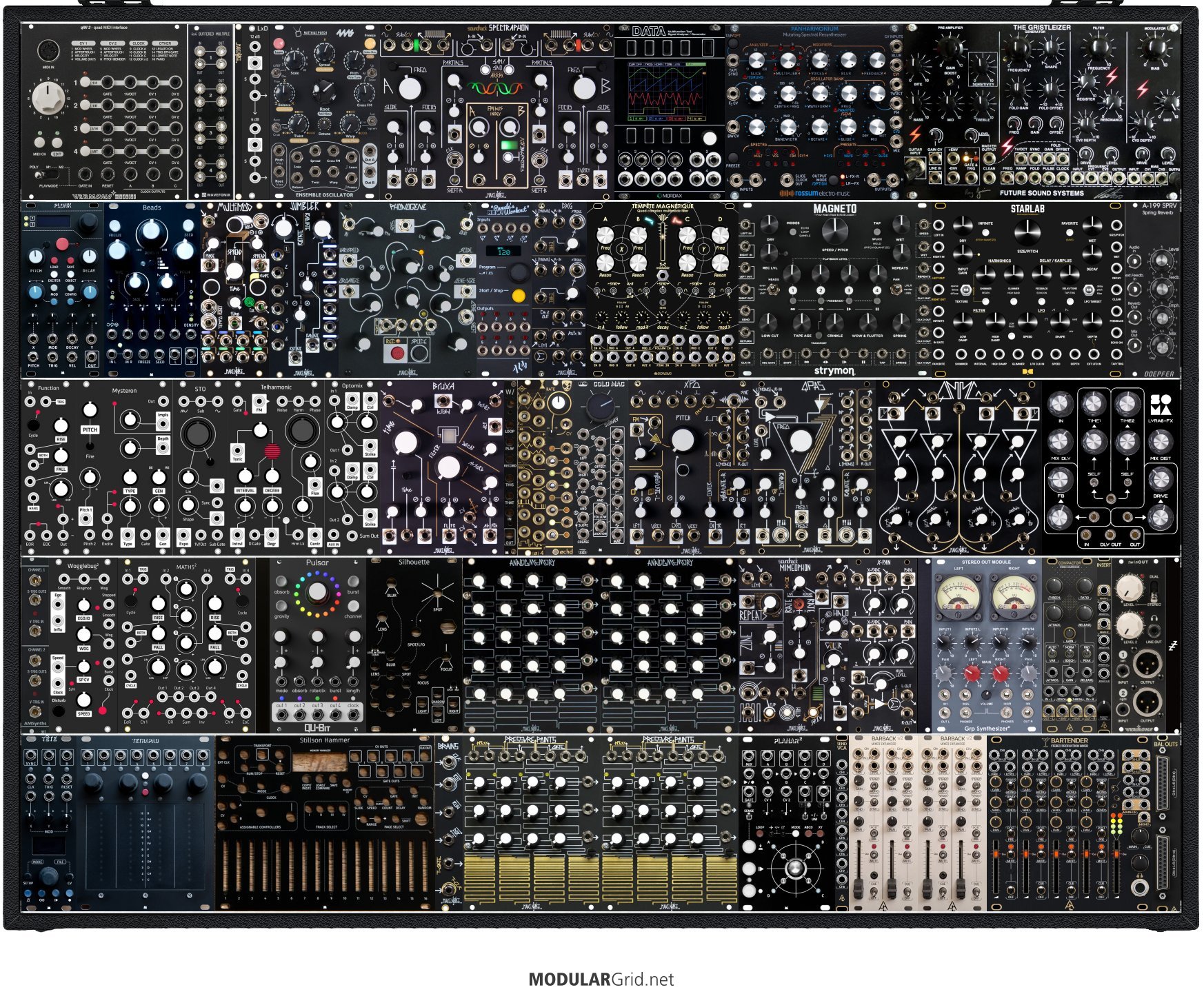Select the Compactor stereo compressor module

pos(1070,645)
